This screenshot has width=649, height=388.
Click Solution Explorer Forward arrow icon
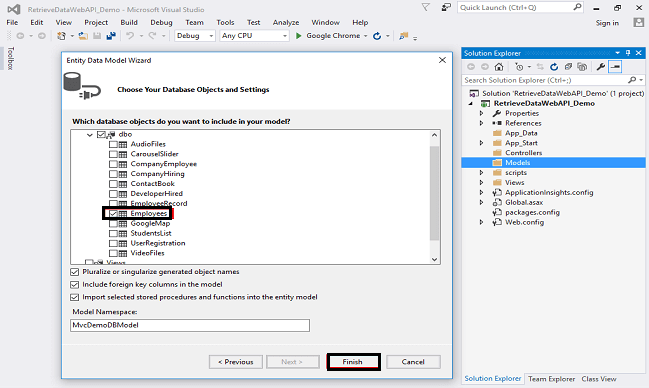pyautogui.click(x=485, y=67)
